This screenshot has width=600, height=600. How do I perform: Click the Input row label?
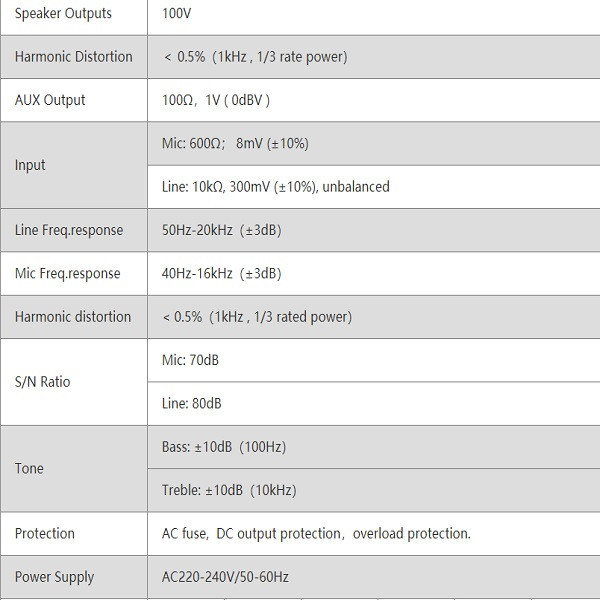pyautogui.click(x=30, y=165)
